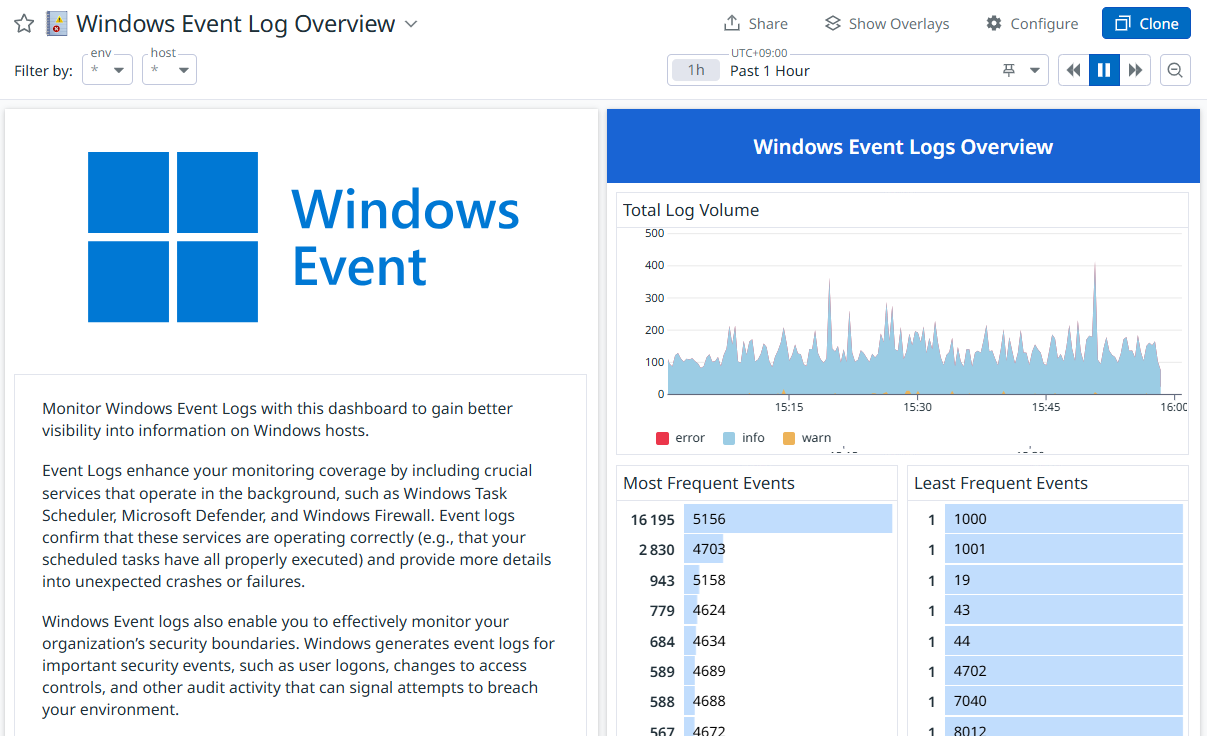Viewport: 1207px width, 736px height.
Task: Step back one time period
Action: tap(1074, 70)
